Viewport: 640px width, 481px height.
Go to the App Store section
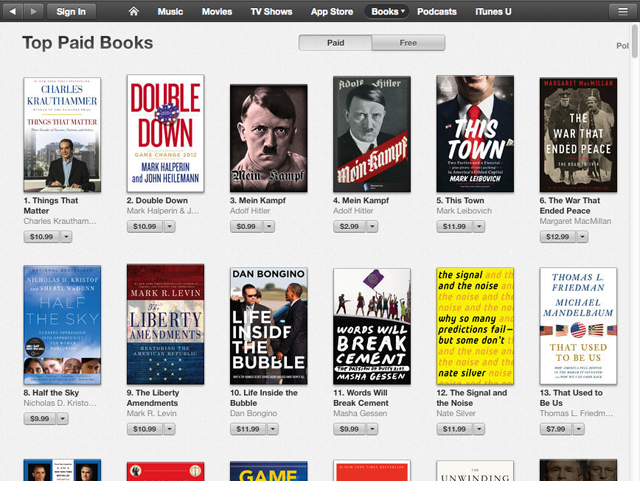332,11
